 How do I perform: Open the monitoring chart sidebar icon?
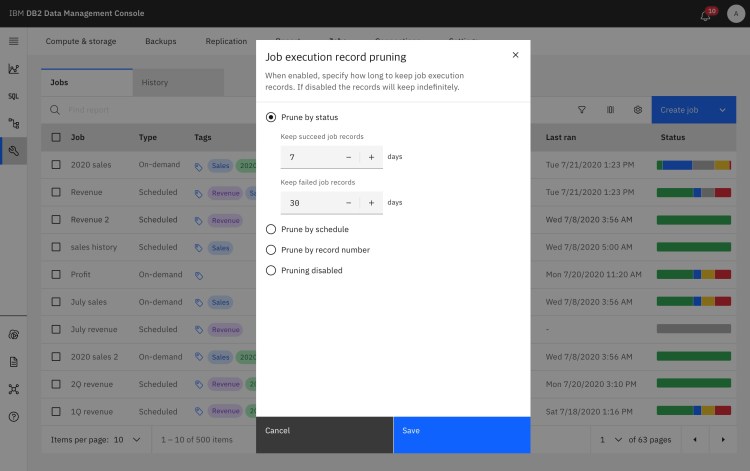14,69
